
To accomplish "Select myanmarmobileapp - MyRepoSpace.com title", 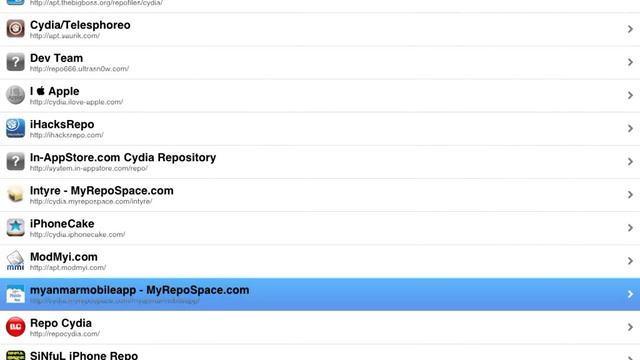I will tap(140, 290).
